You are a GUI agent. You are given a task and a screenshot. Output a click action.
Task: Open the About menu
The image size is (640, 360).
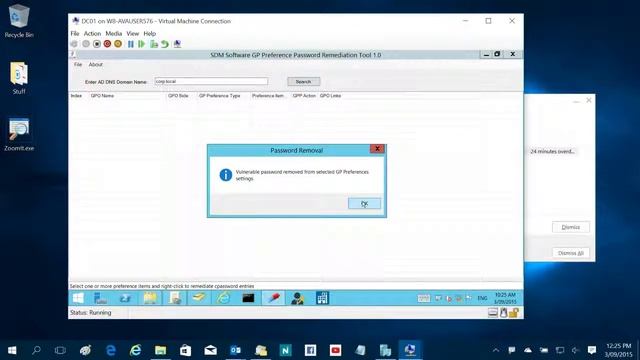click(x=96, y=64)
